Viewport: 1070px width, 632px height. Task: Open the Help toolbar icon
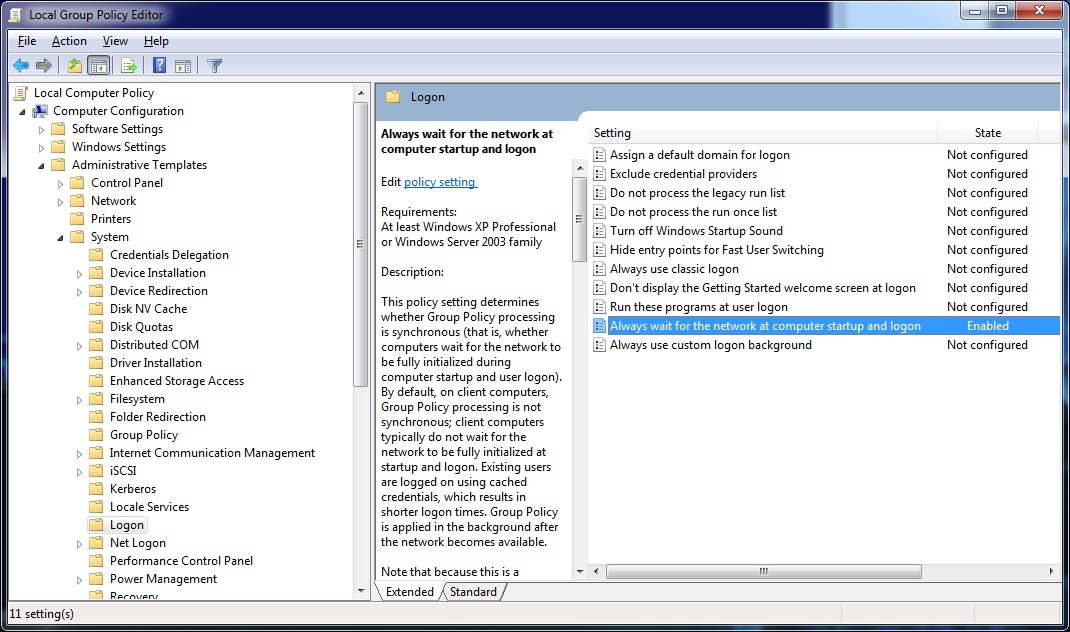tap(159, 66)
